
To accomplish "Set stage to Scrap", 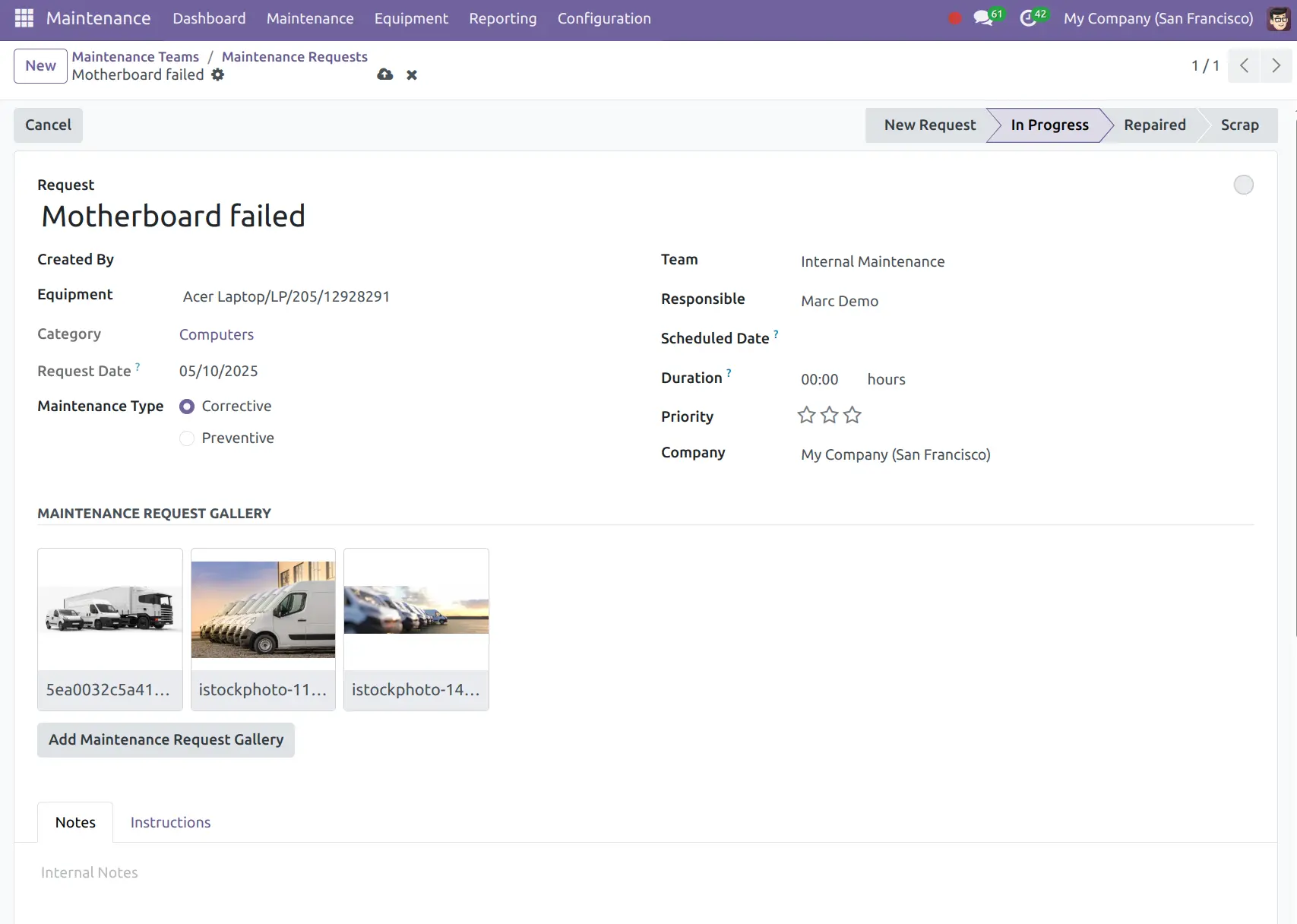I will pos(1239,125).
